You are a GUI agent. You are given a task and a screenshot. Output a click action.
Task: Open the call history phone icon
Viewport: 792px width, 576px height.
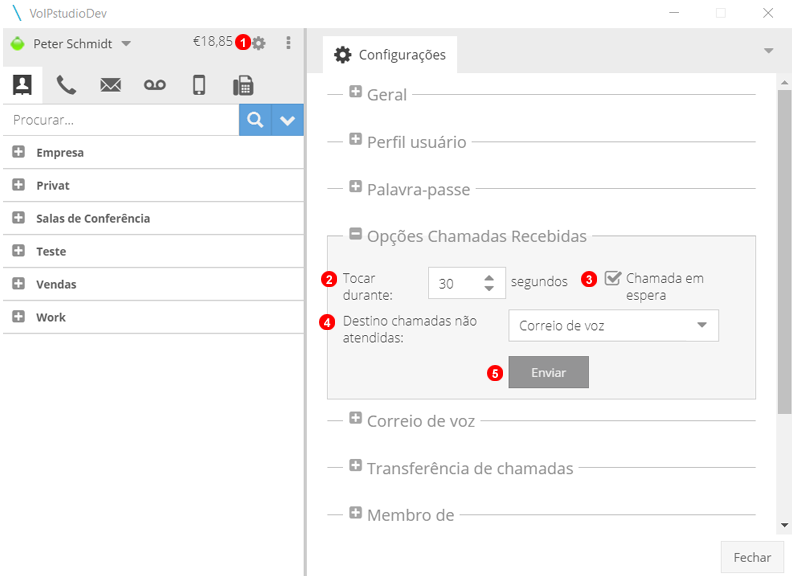[x=66, y=85]
